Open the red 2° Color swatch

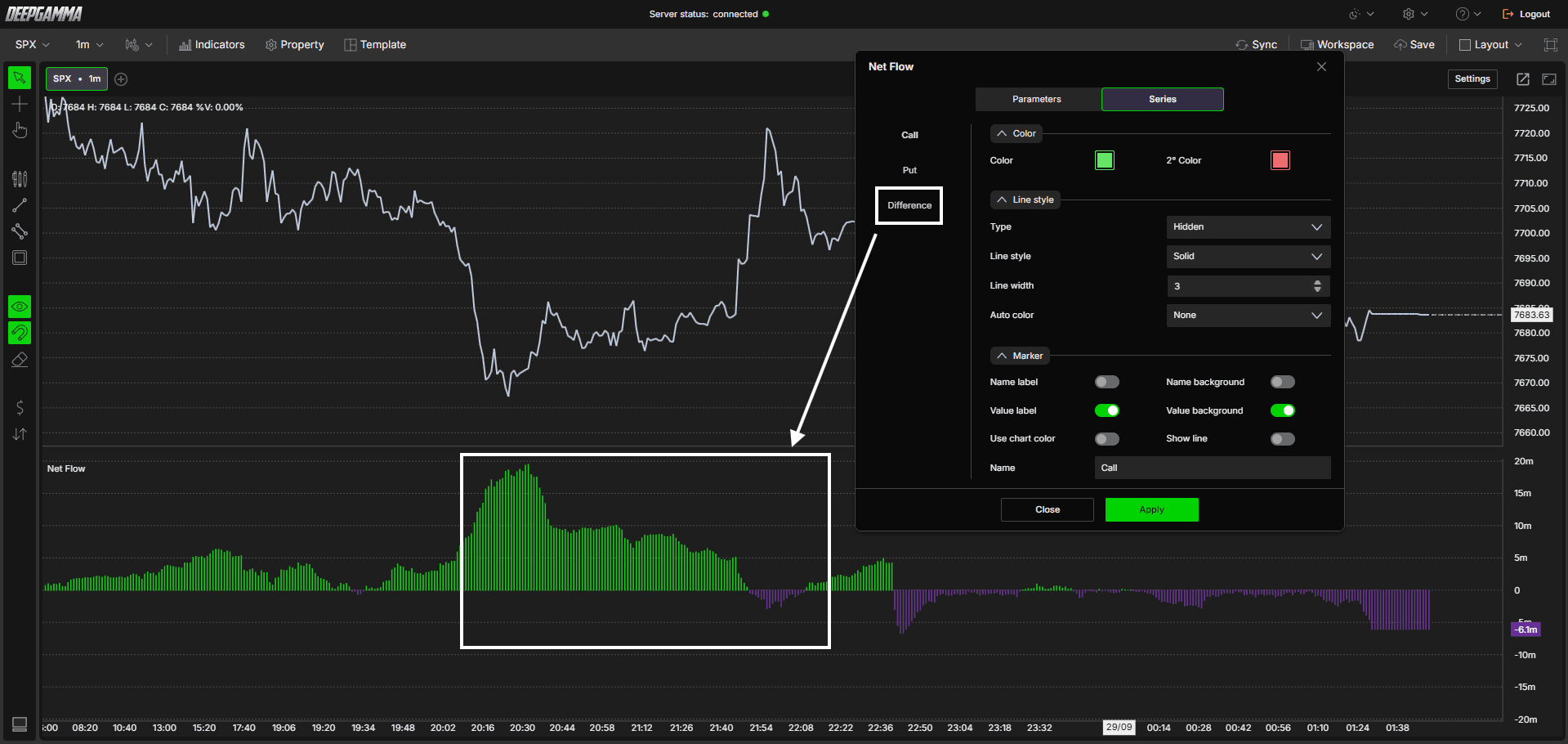click(1280, 160)
